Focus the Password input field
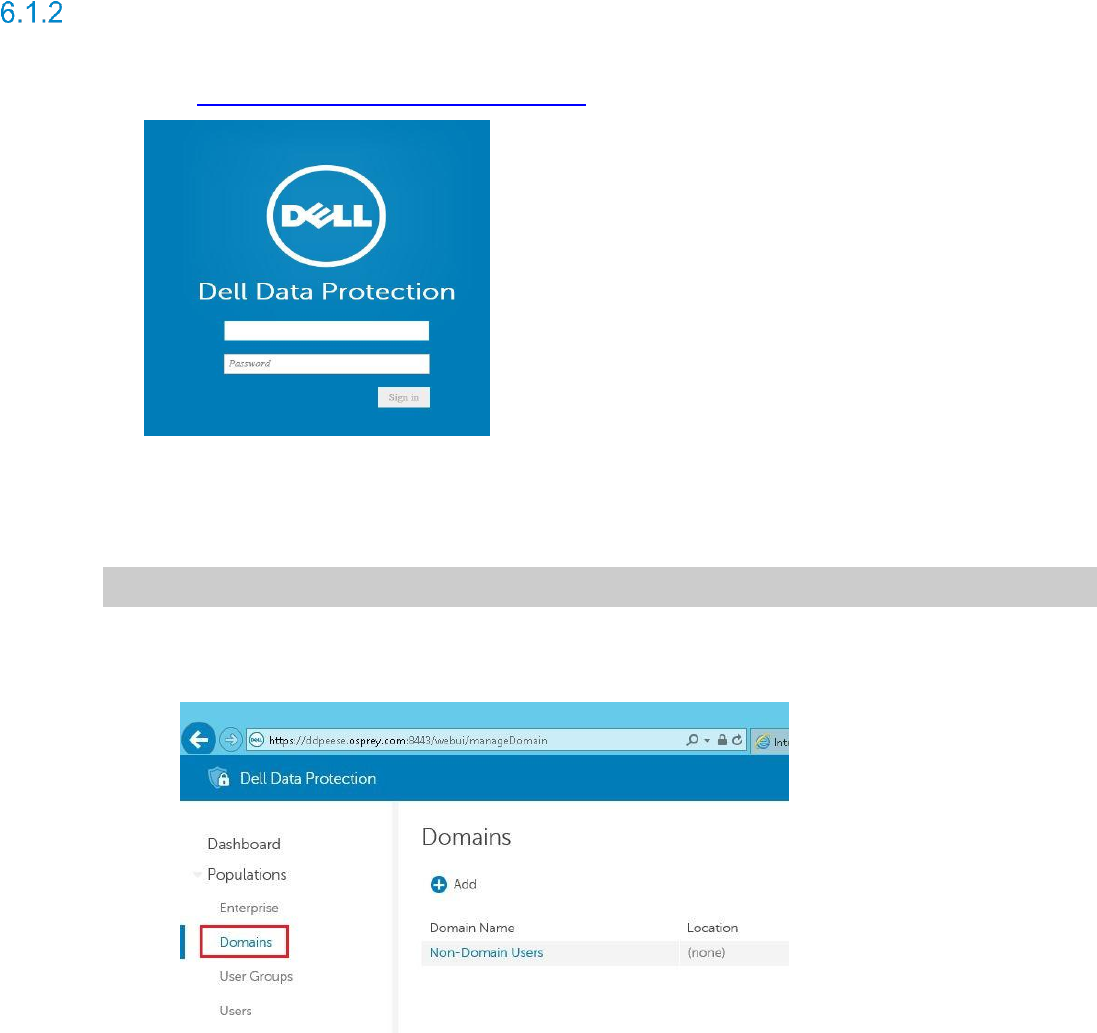 [326, 364]
